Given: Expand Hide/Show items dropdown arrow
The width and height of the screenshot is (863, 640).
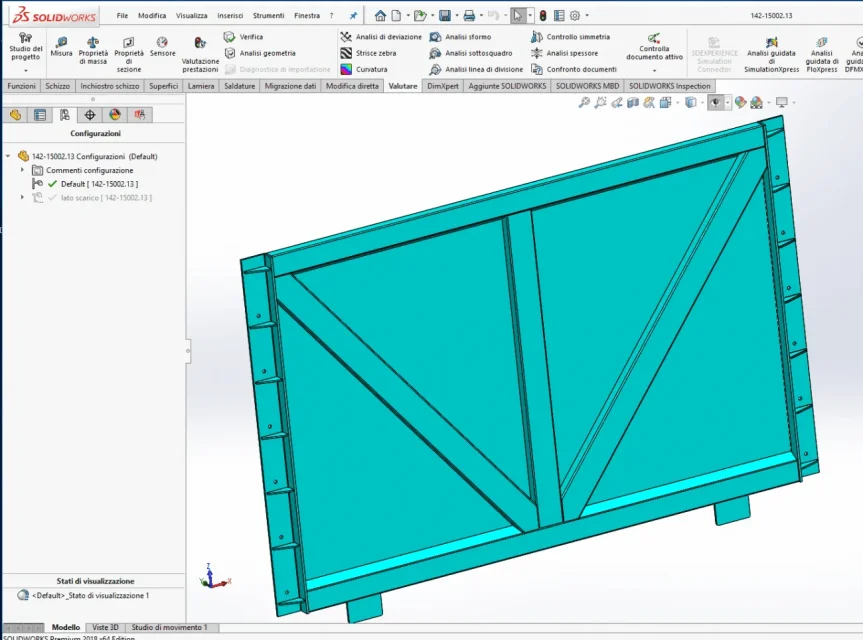Looking at the screenshot, I should (x=728, y=102).
